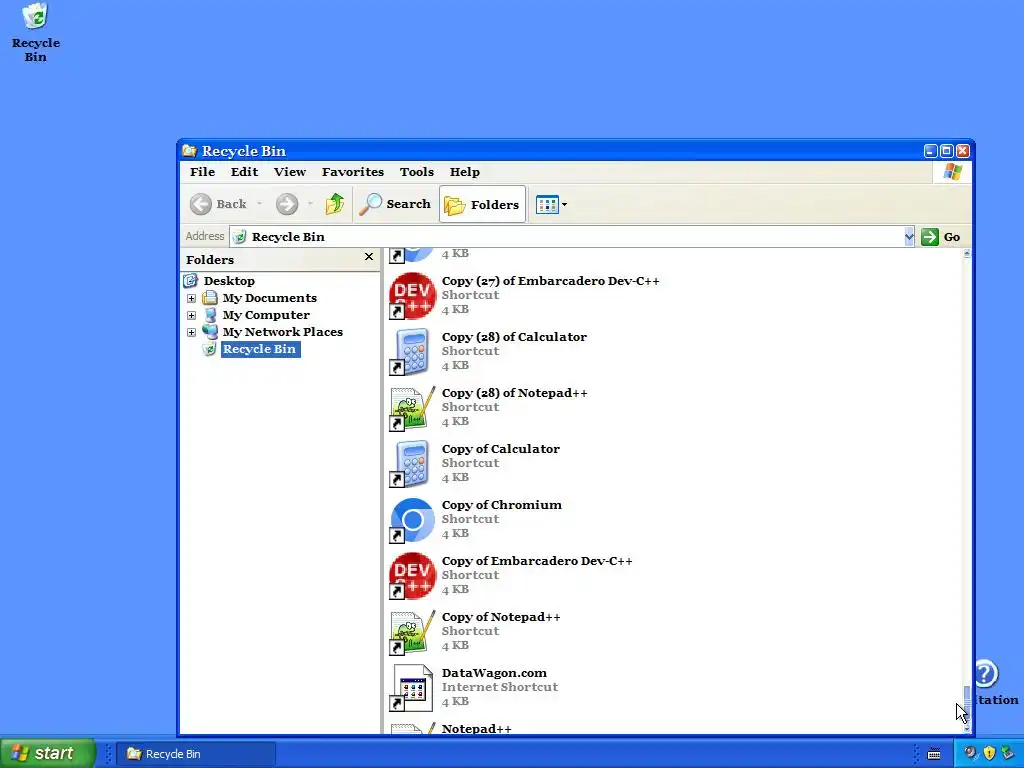
Task: Select Copy of Notepad++ icon
Action: tap(412, 632)
